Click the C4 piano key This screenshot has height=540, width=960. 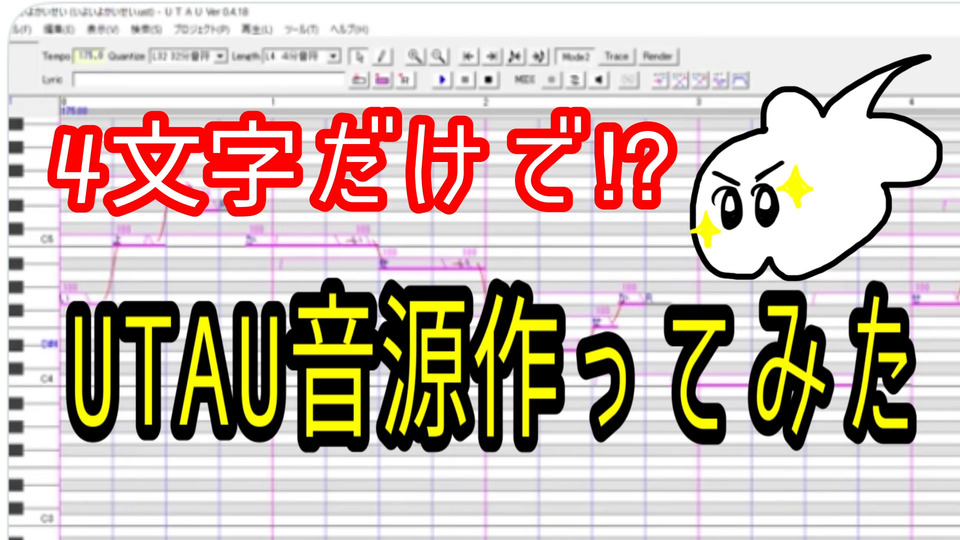(34, 379)
